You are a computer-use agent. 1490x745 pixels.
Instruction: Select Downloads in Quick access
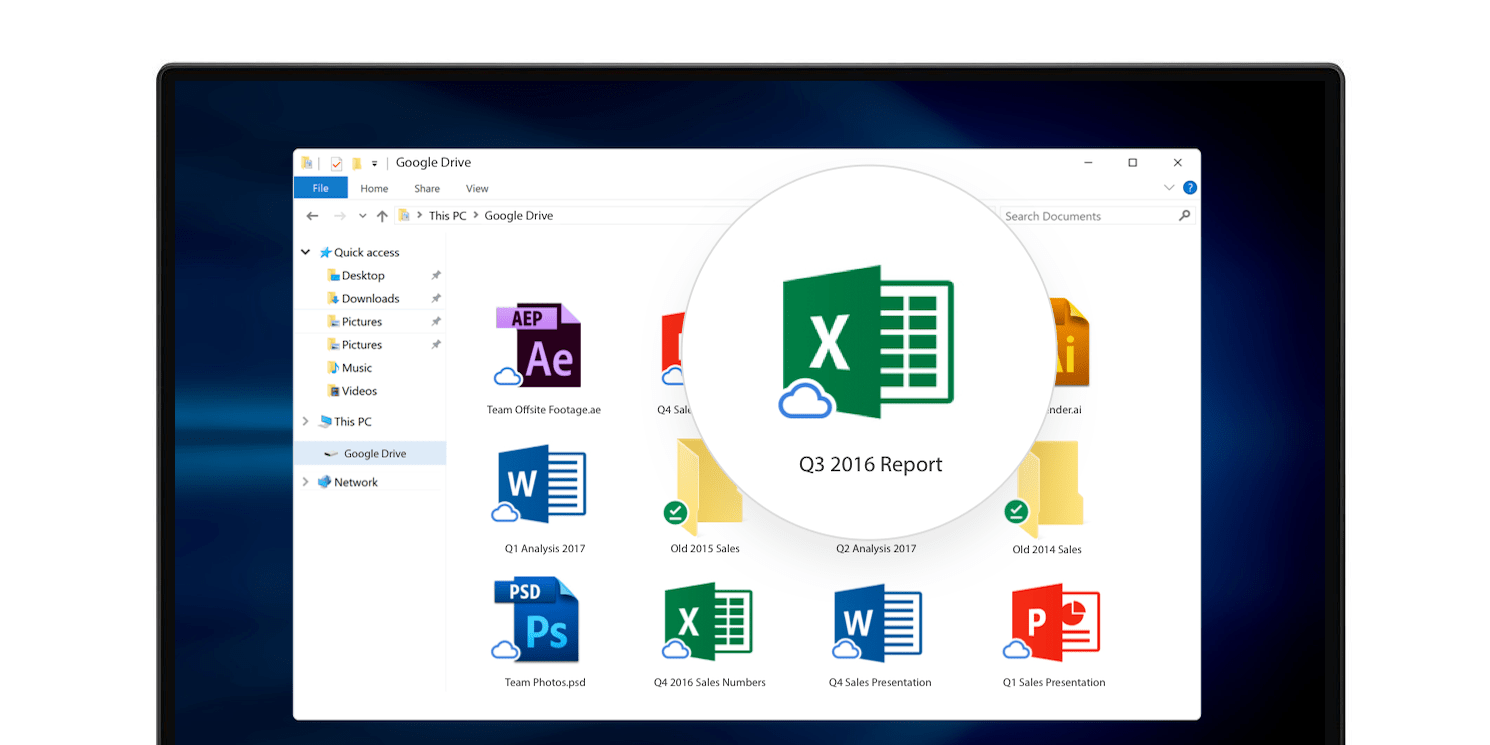pyautogui.click(x=370, y=299)
